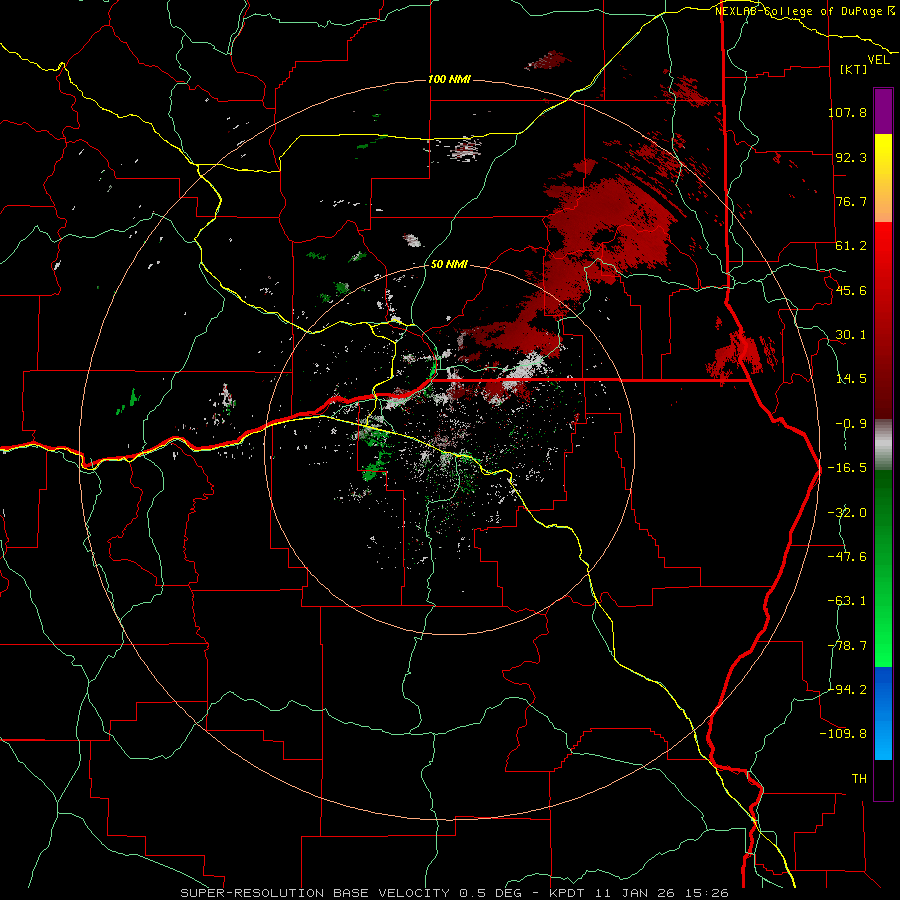Click the 76.7 velocity scale value
The width and height of the screenshot is (900, 900).
point(851,201)
